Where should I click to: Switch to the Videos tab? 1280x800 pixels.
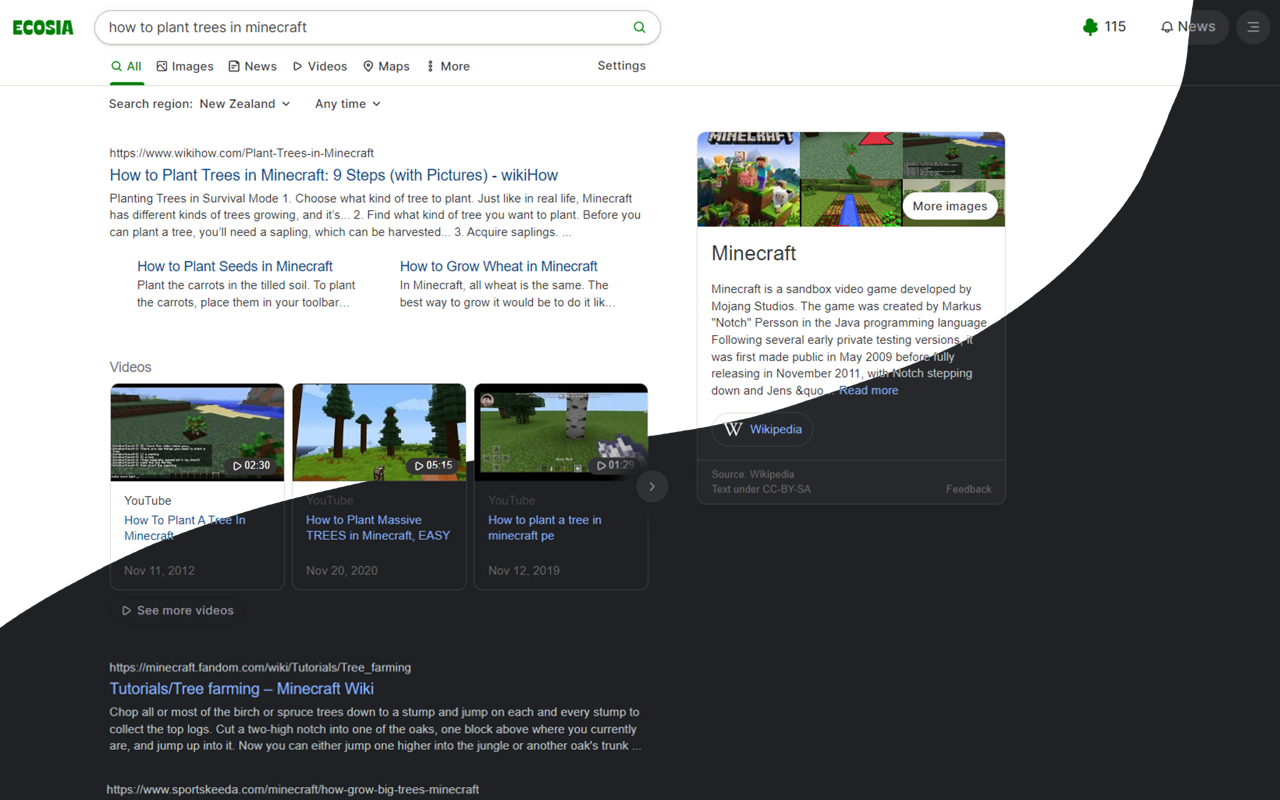point(319,66)
